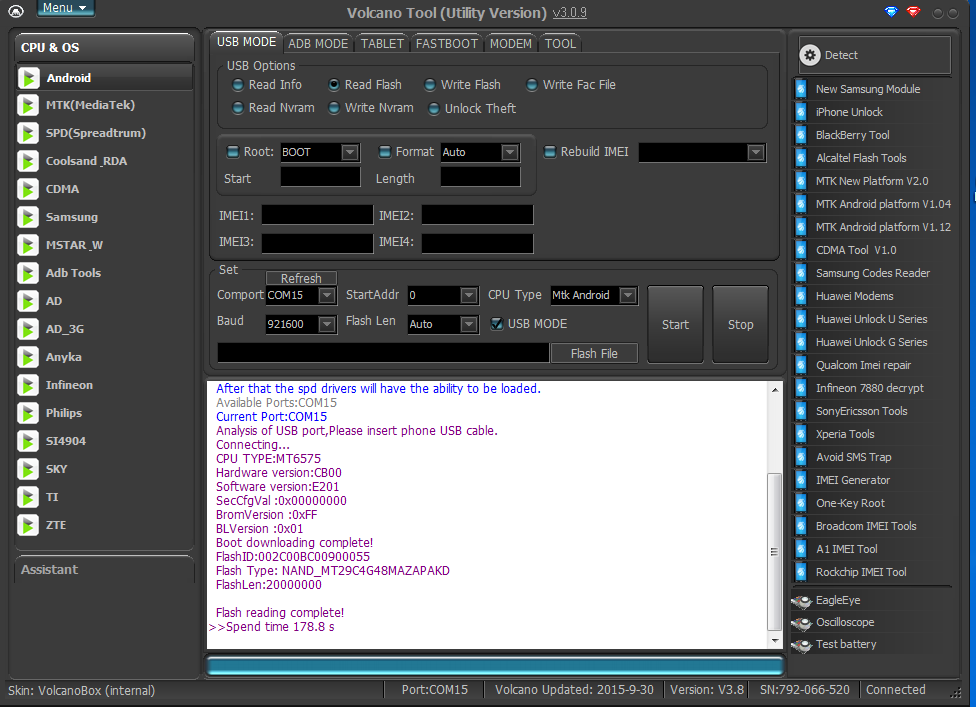Click the blue progress bar
Viewport: 976px width, 707px height.
click(x=495, y=666)
